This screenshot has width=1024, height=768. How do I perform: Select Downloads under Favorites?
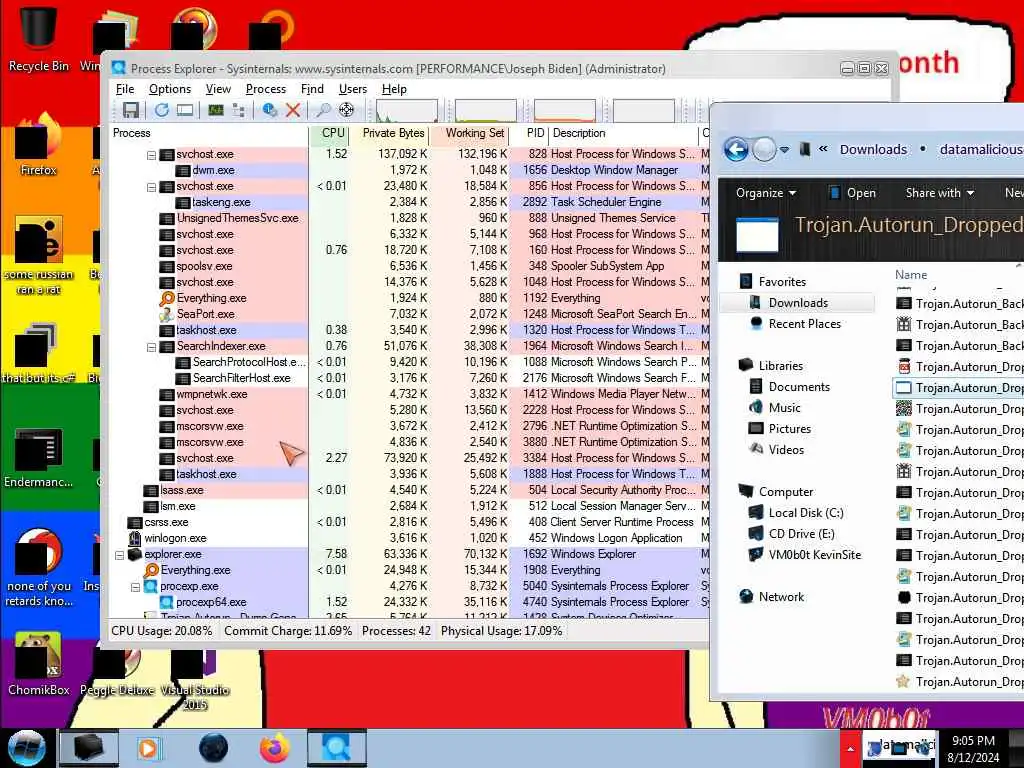click(798, 302)
